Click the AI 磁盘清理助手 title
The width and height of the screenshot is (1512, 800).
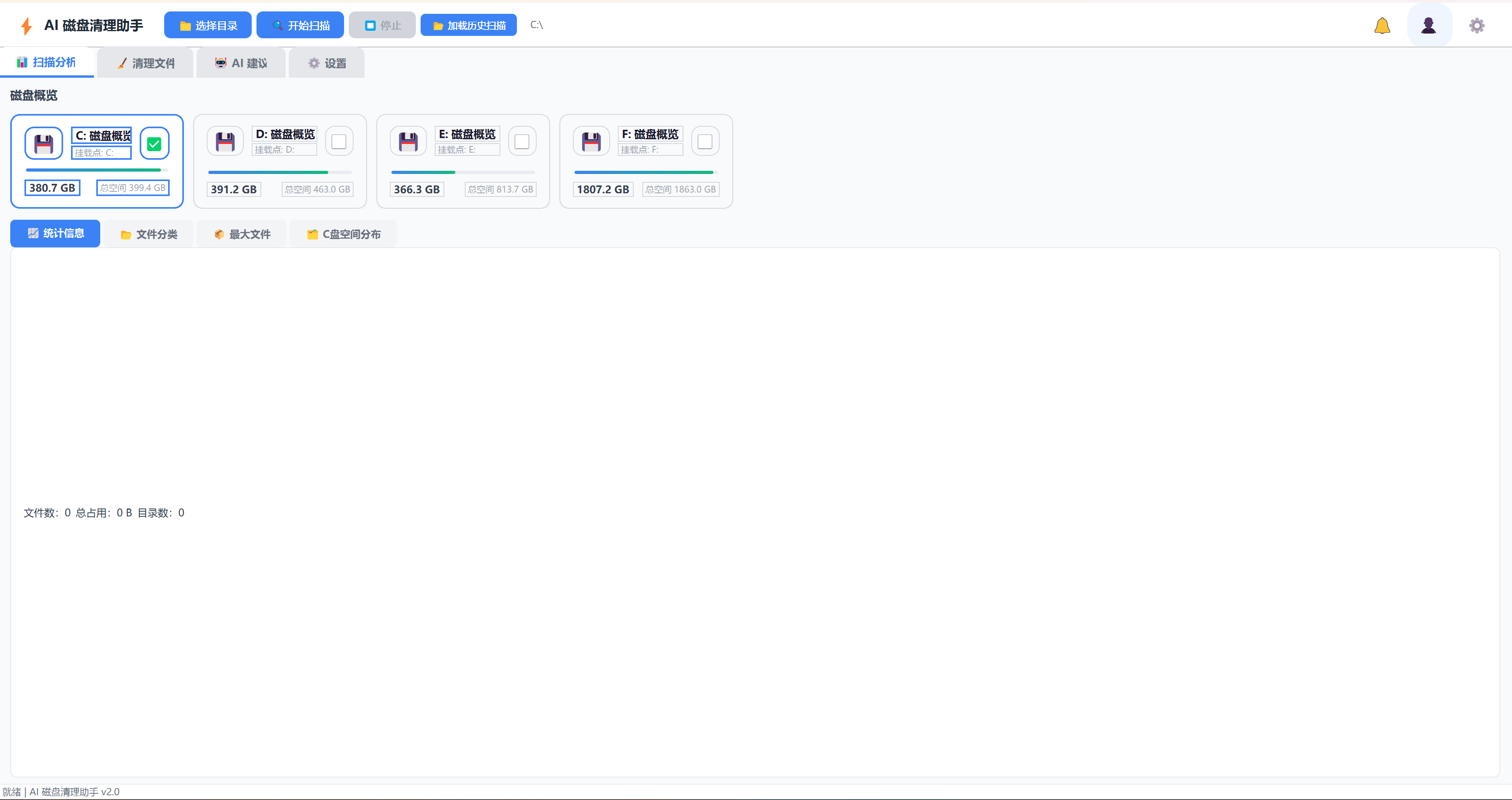point(94,25)
